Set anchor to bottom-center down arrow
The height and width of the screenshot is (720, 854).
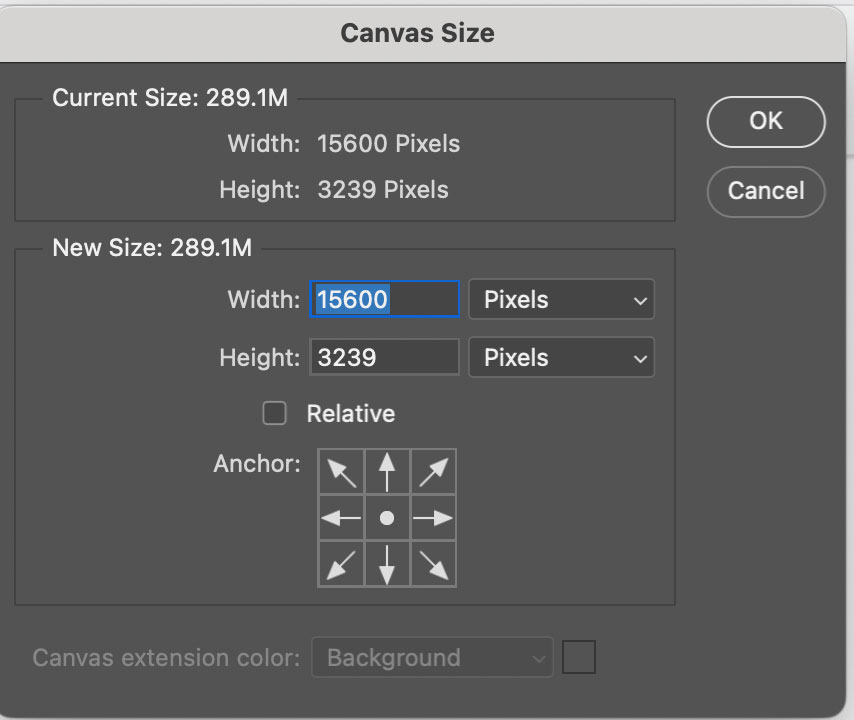[387, 564]
